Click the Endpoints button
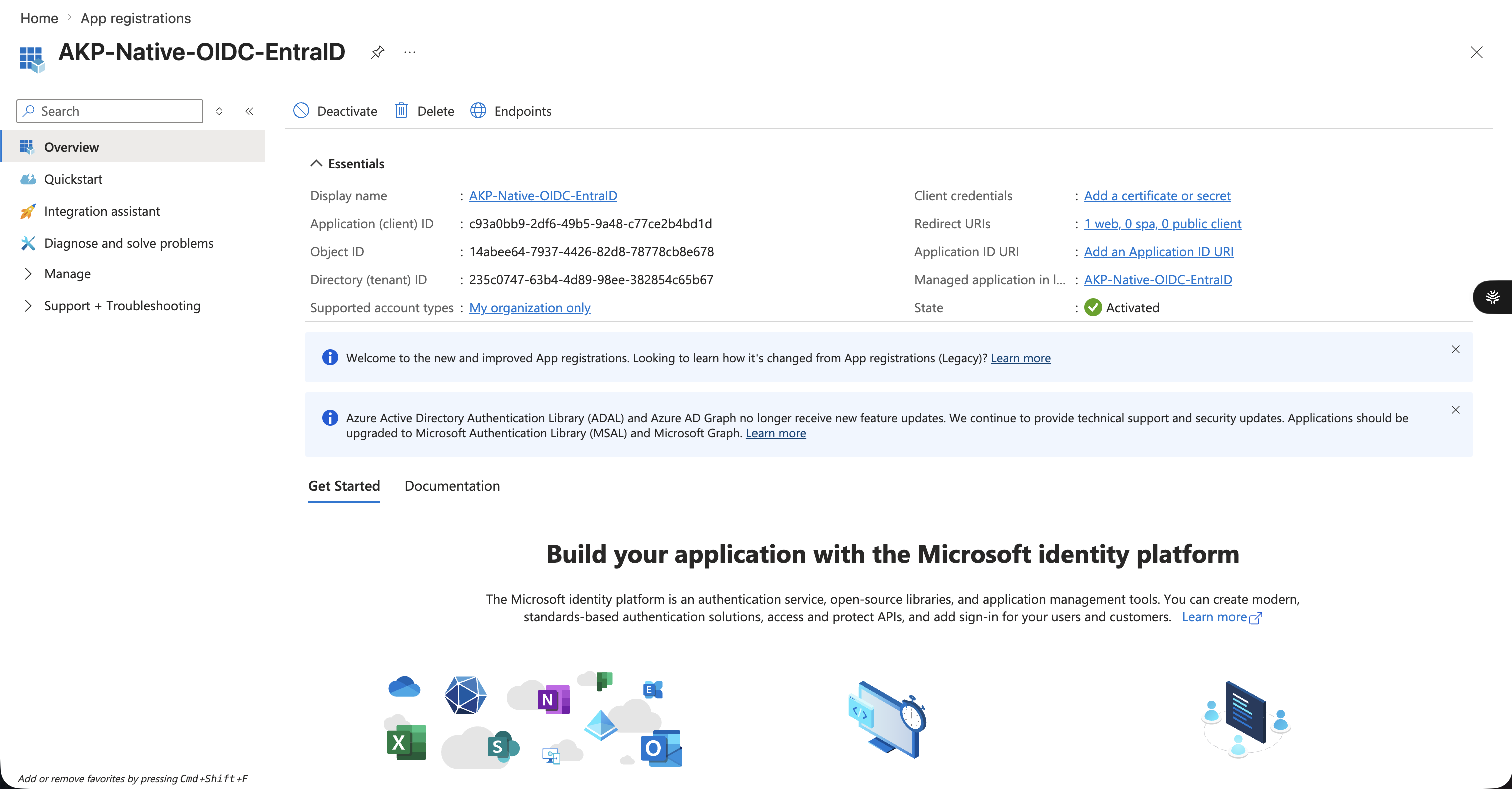The height and width of the screenshot is (789, 1512). (511, 111)
